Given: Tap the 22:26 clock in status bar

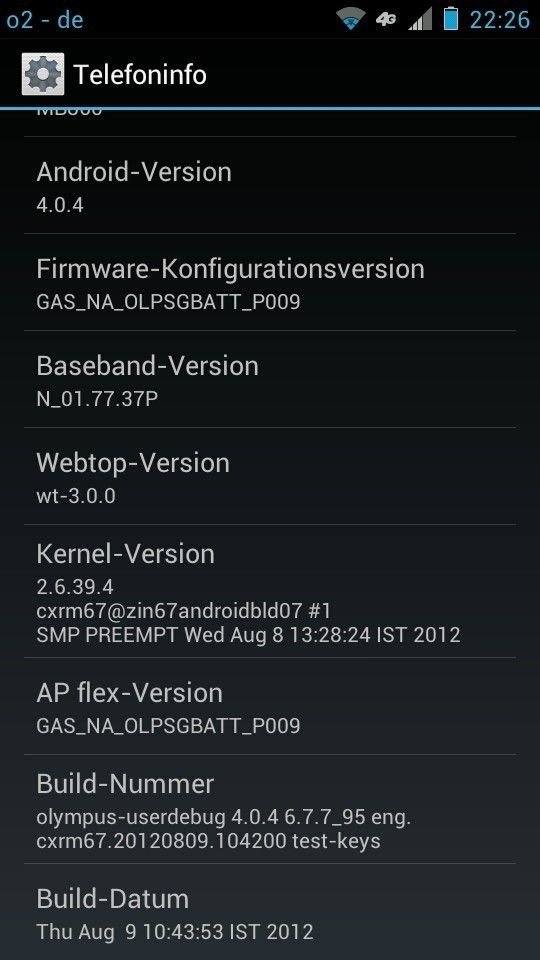Looking at the screenshot, I should point(500,20).
